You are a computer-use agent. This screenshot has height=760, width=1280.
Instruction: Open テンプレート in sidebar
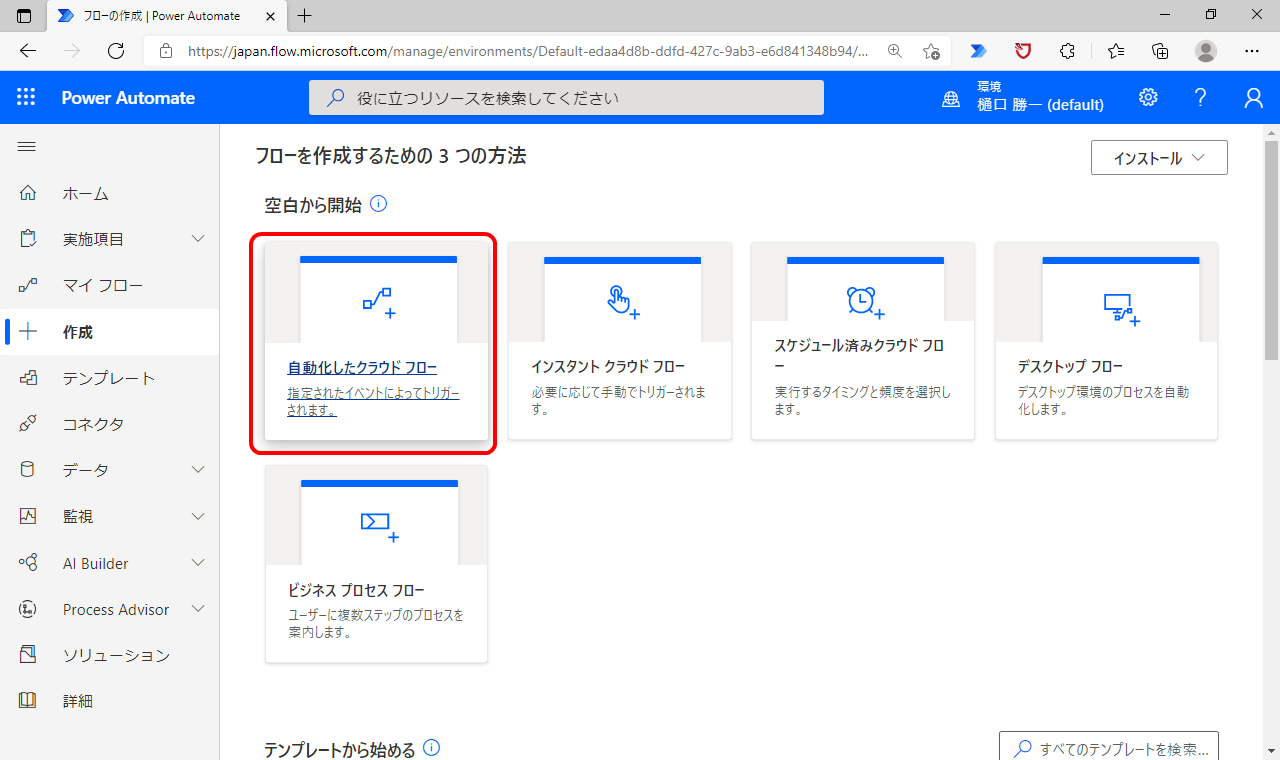point(109,378)
